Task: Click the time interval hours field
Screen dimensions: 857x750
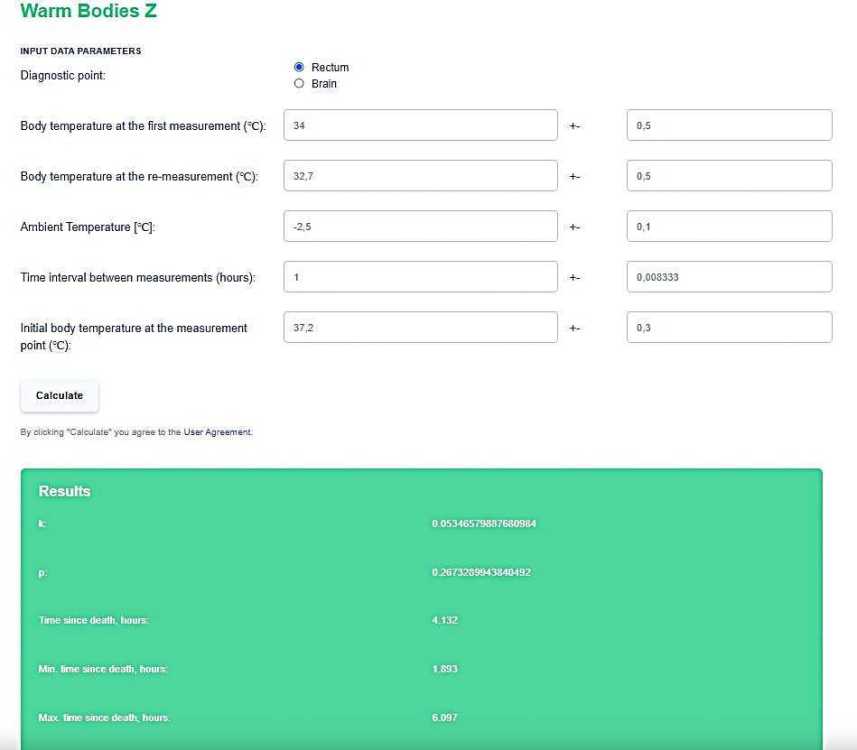Action: pos(420,277)
